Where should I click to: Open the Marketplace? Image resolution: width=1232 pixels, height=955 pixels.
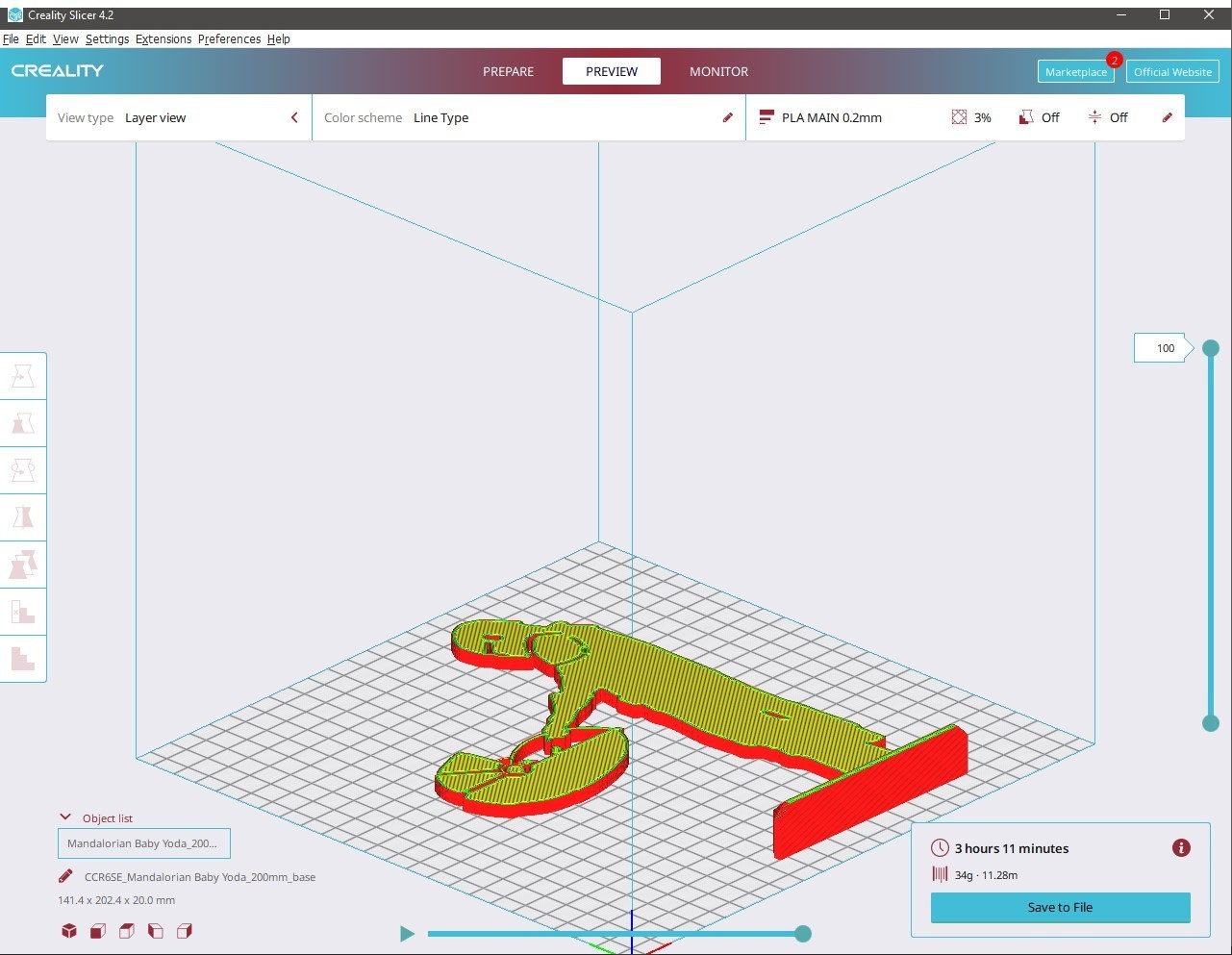(x=1076, y=72)
